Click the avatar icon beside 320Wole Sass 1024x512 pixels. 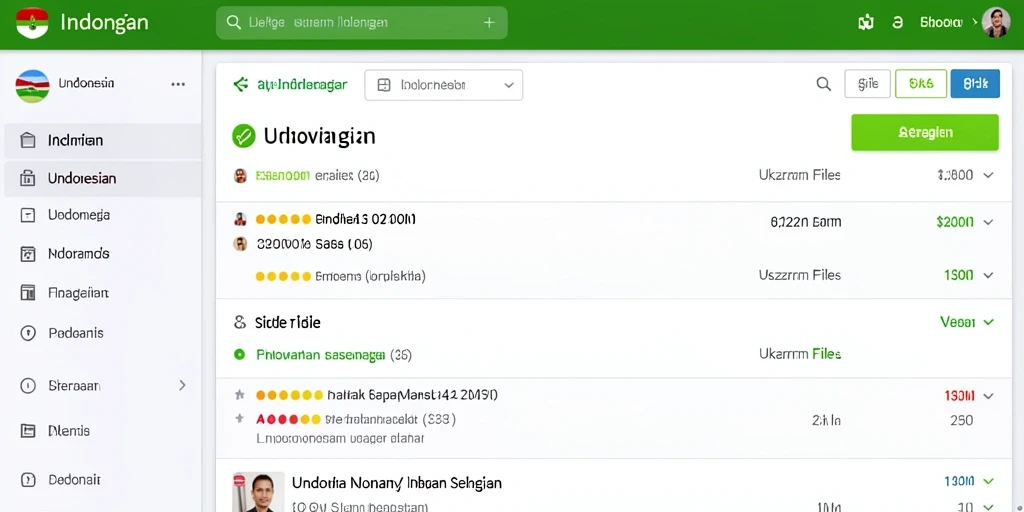(x=240, y=244)
